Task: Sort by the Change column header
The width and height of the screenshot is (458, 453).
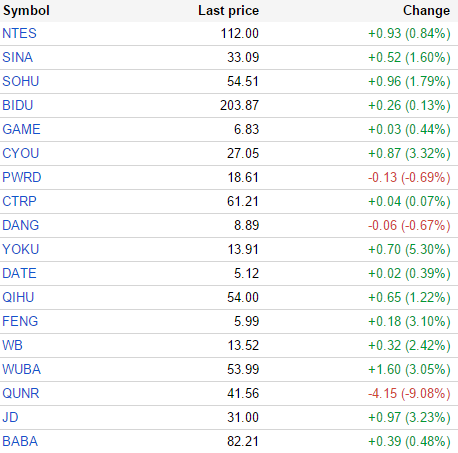Action: point(426,11)
